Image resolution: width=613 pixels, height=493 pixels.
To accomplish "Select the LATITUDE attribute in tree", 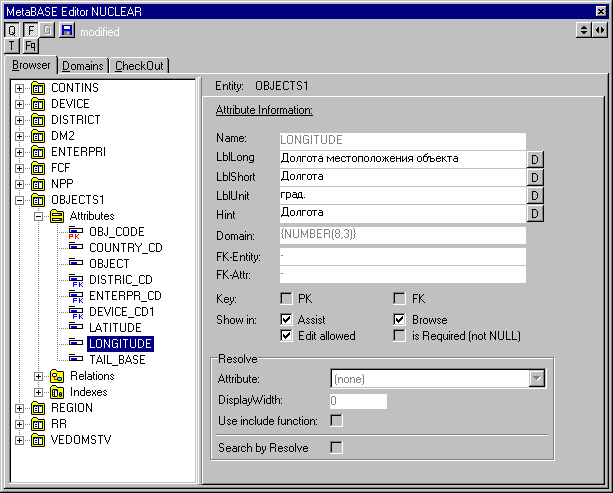I will [x=115, y=328].
